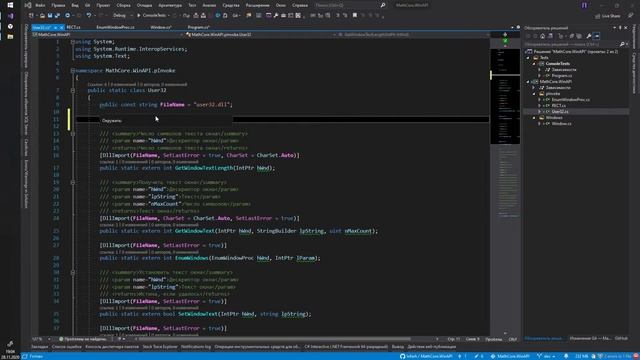Viewport: 640px width, 360px height.
Task: Open the Правка menu
Action: [x=58, y=5]
